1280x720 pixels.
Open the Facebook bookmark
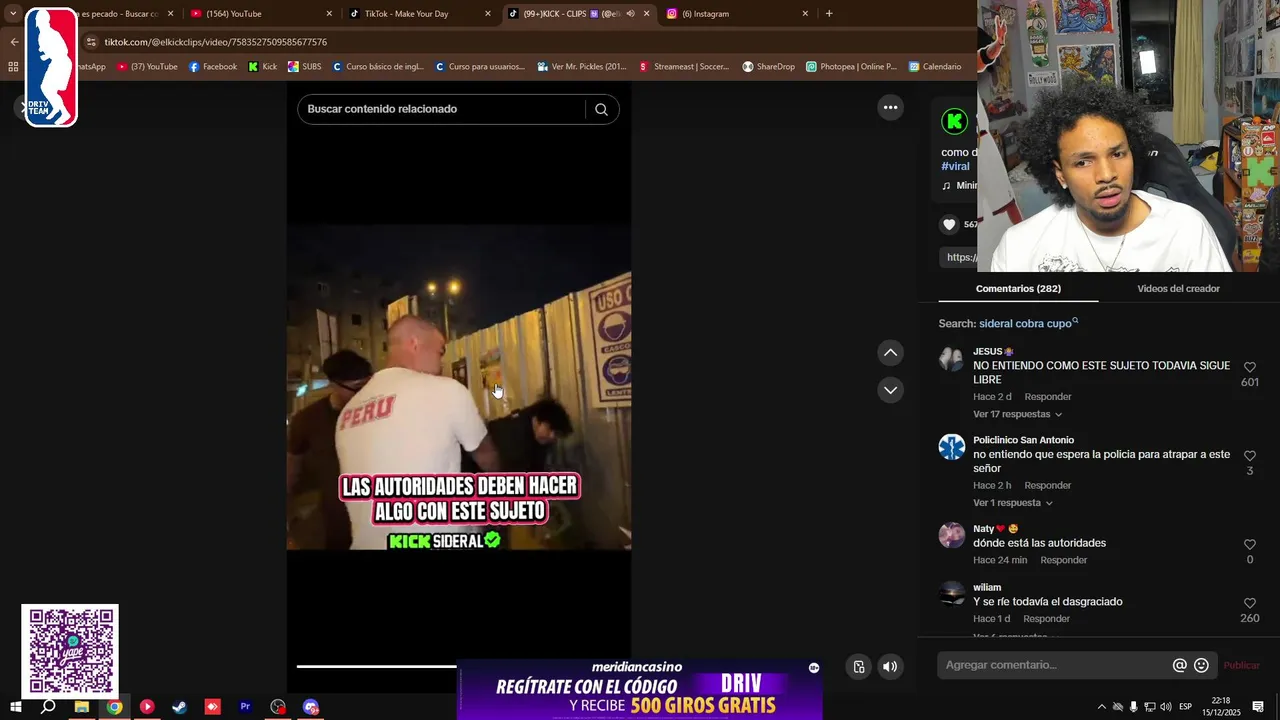click(213, 67)
